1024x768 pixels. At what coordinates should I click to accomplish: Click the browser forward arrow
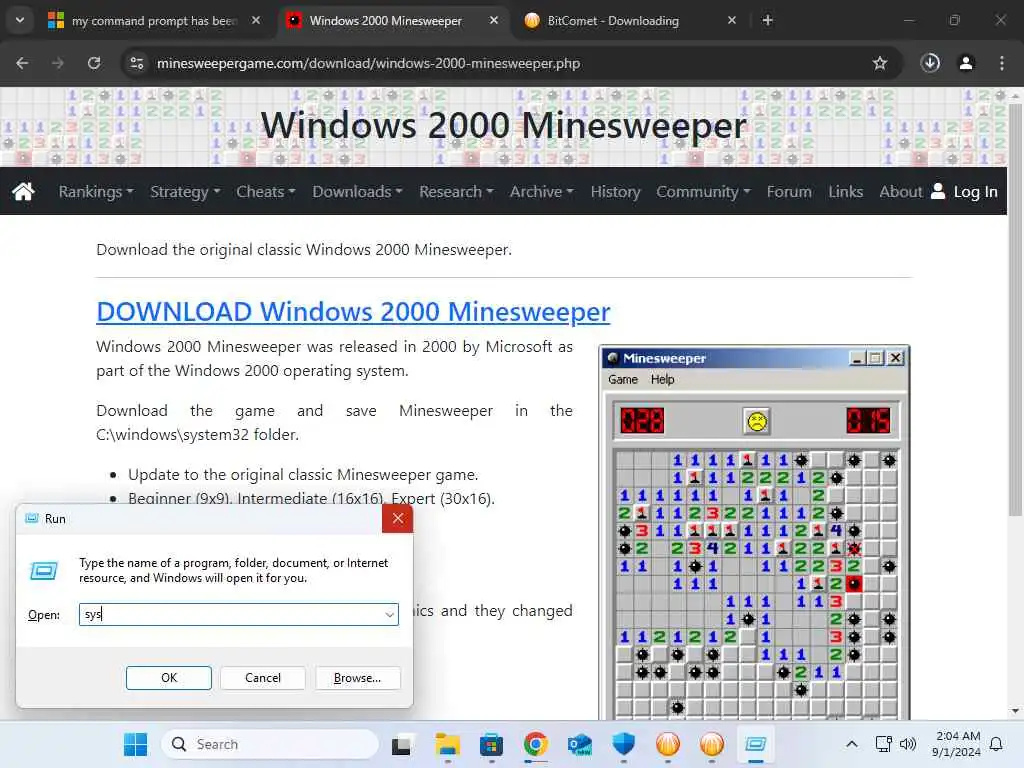58,63
